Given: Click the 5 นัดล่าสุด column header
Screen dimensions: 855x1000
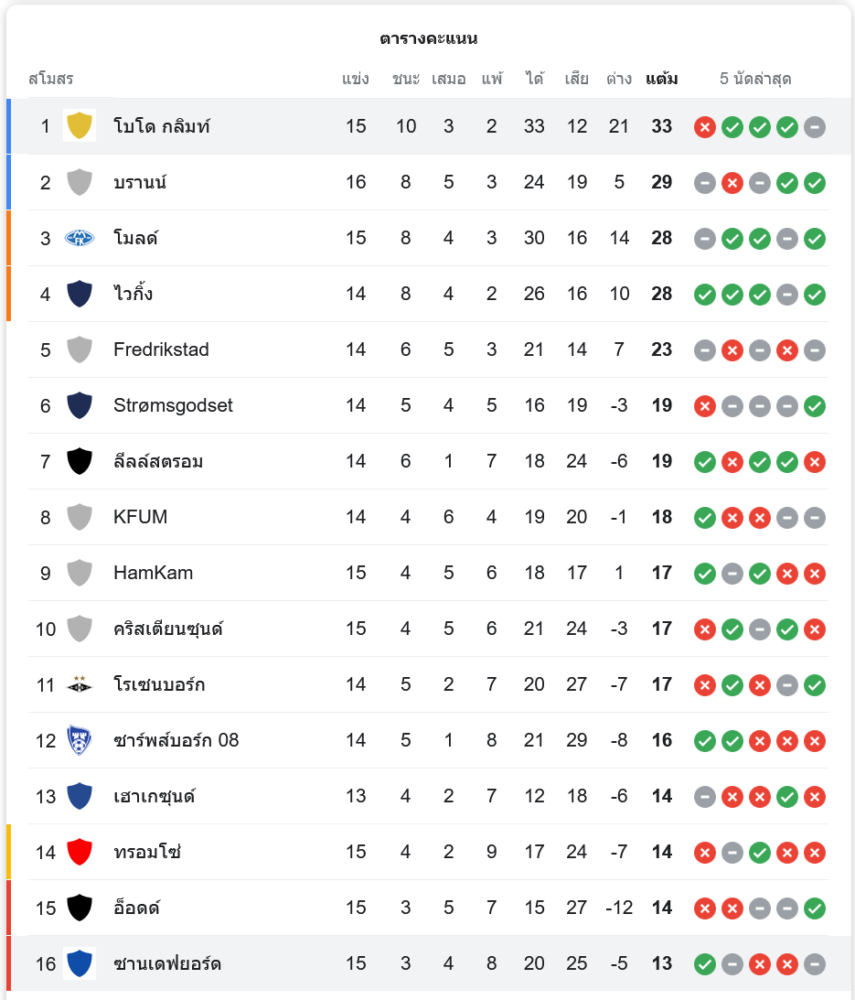Looking at the screenshot, I should 755,78.
